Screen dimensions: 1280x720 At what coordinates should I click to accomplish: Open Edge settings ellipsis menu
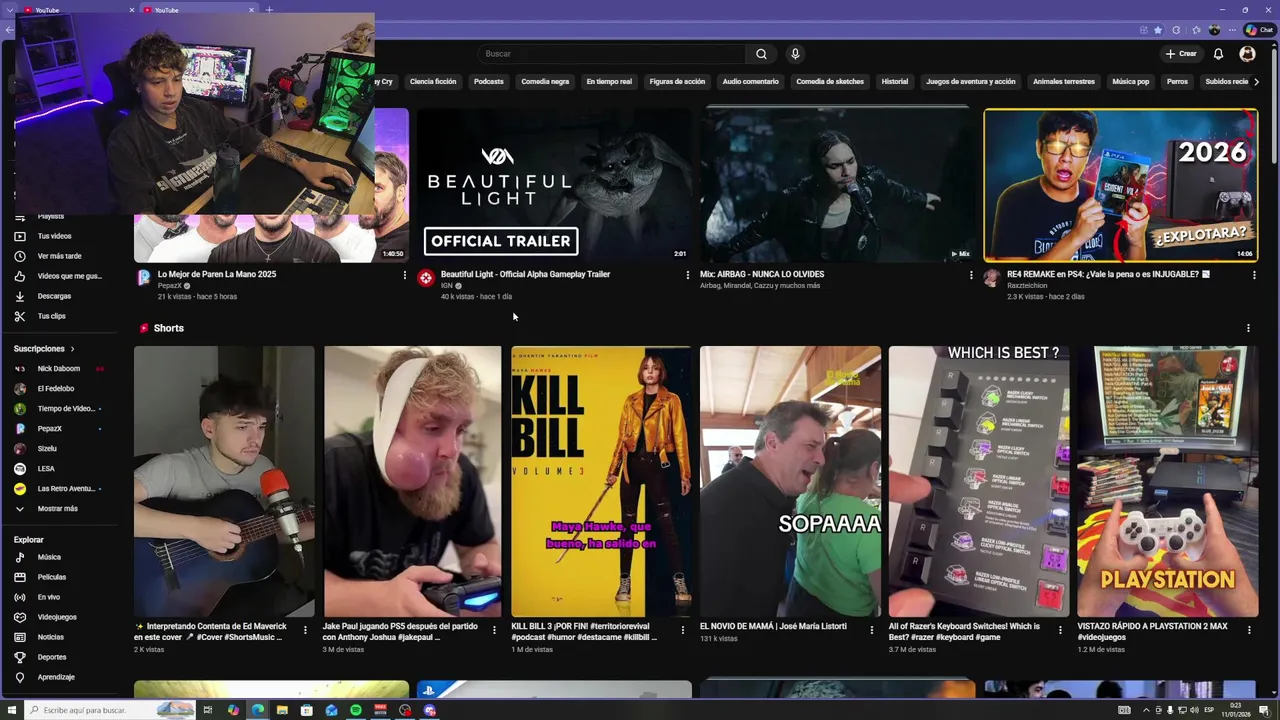pos(1233,30)
